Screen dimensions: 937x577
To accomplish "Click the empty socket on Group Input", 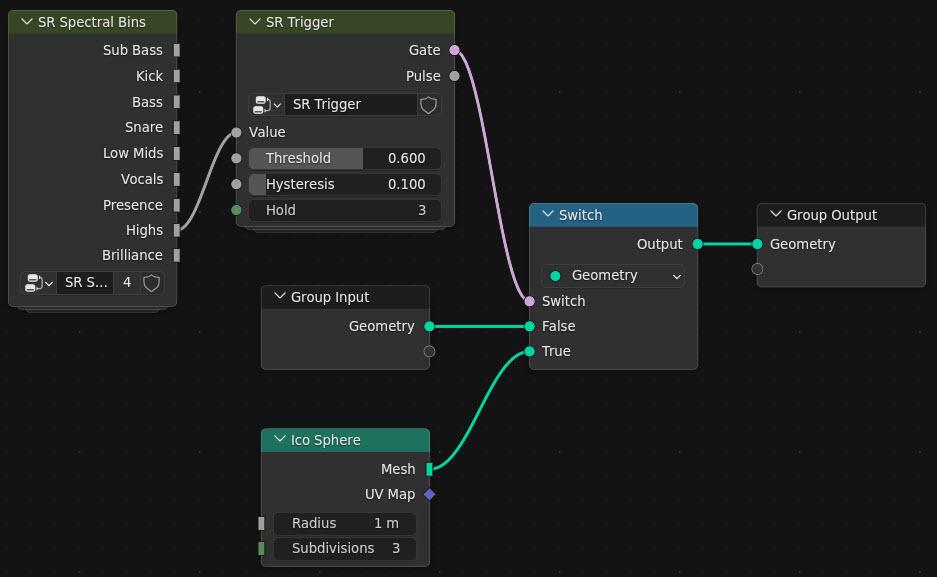I will [x=429, y=351].
